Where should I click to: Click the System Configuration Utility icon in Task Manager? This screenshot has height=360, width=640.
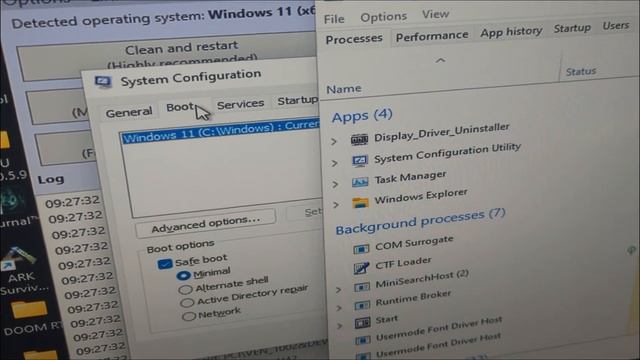click(x=360, y=160)
